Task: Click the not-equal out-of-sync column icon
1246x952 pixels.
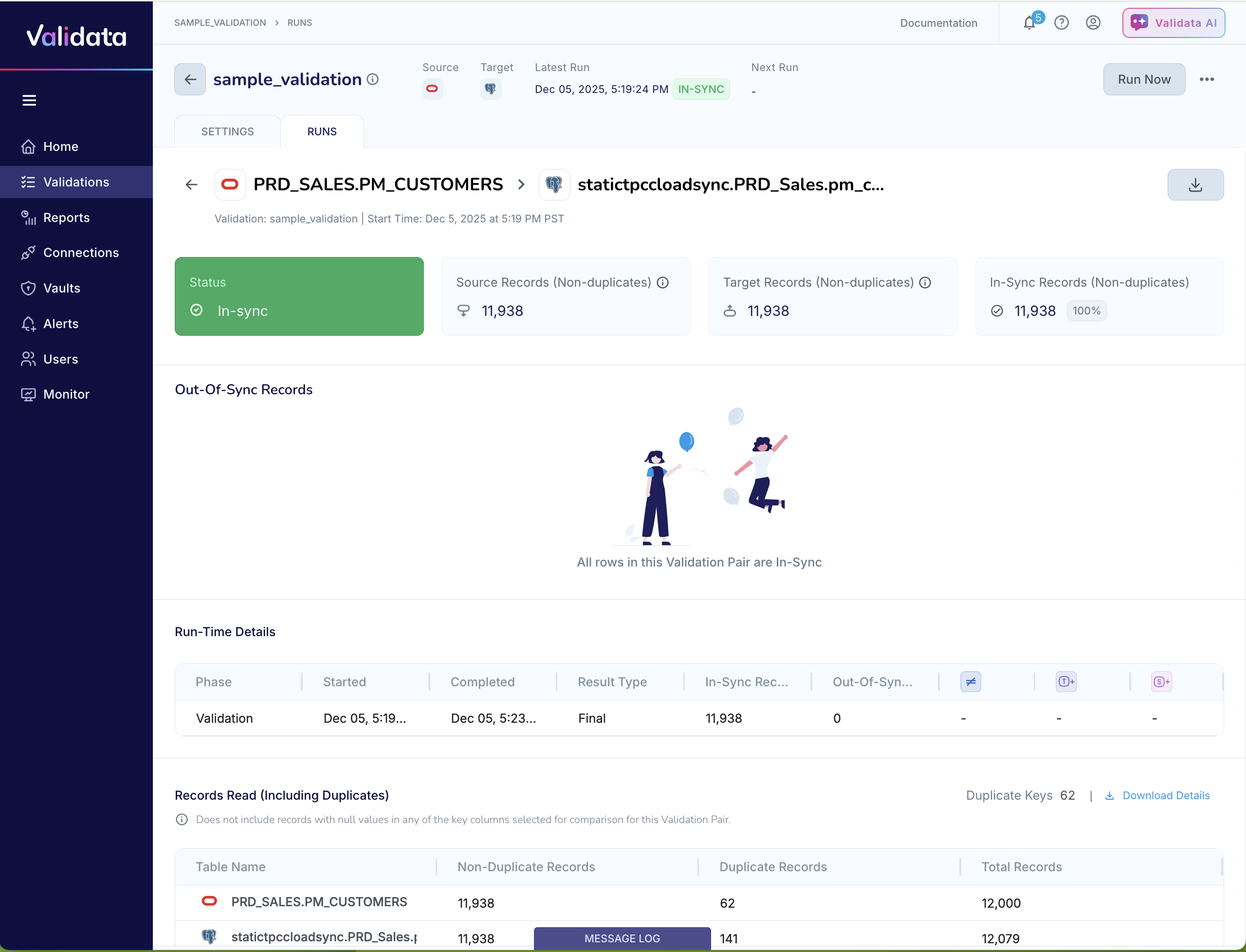Action: 971,682
